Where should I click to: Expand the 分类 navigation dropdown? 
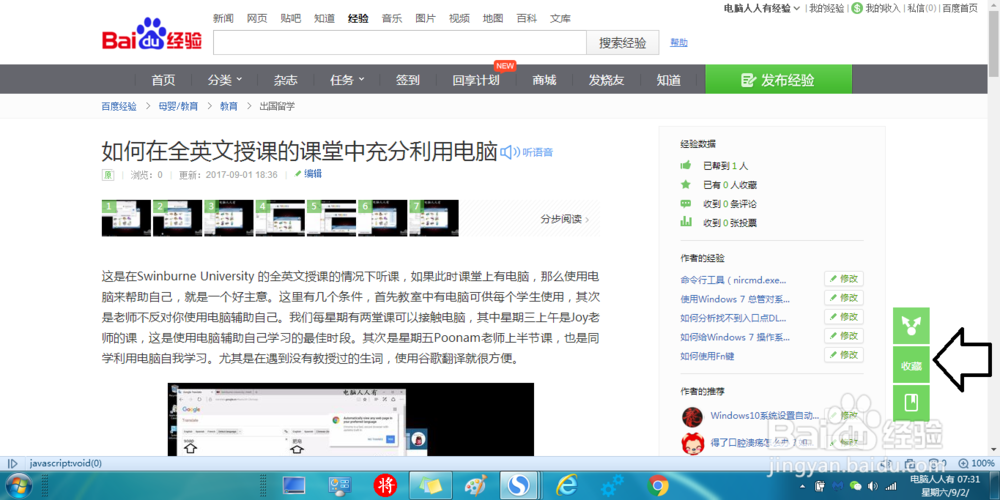[224, 80]
